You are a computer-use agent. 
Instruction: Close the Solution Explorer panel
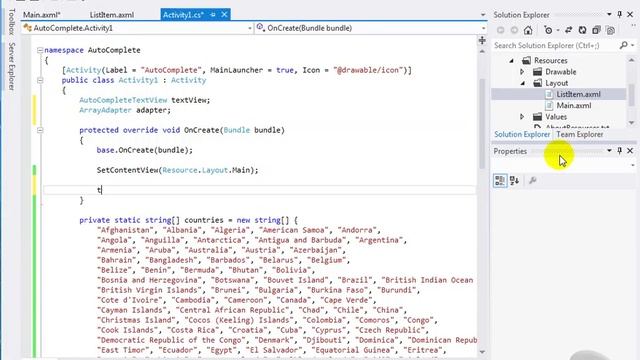[630, 15]
